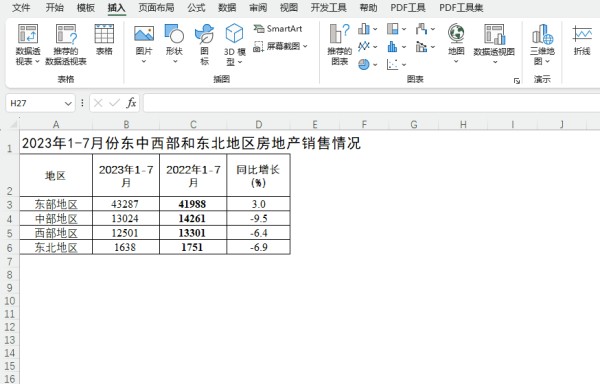Select column D header
This screenshot has width=600, height=384.
click(259, 125)
